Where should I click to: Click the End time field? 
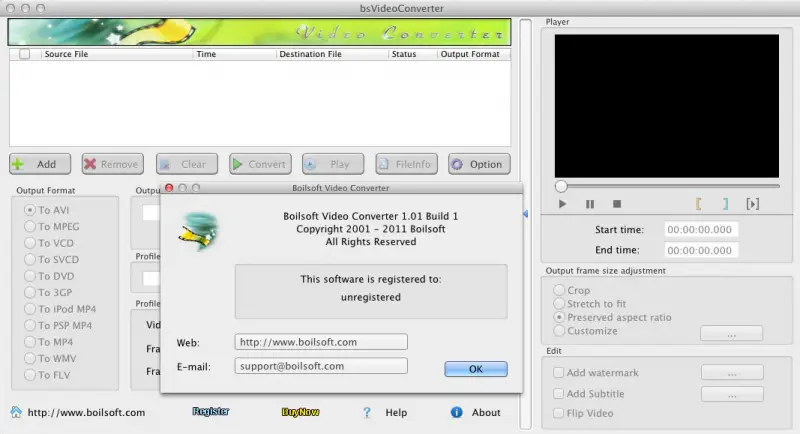701,250
